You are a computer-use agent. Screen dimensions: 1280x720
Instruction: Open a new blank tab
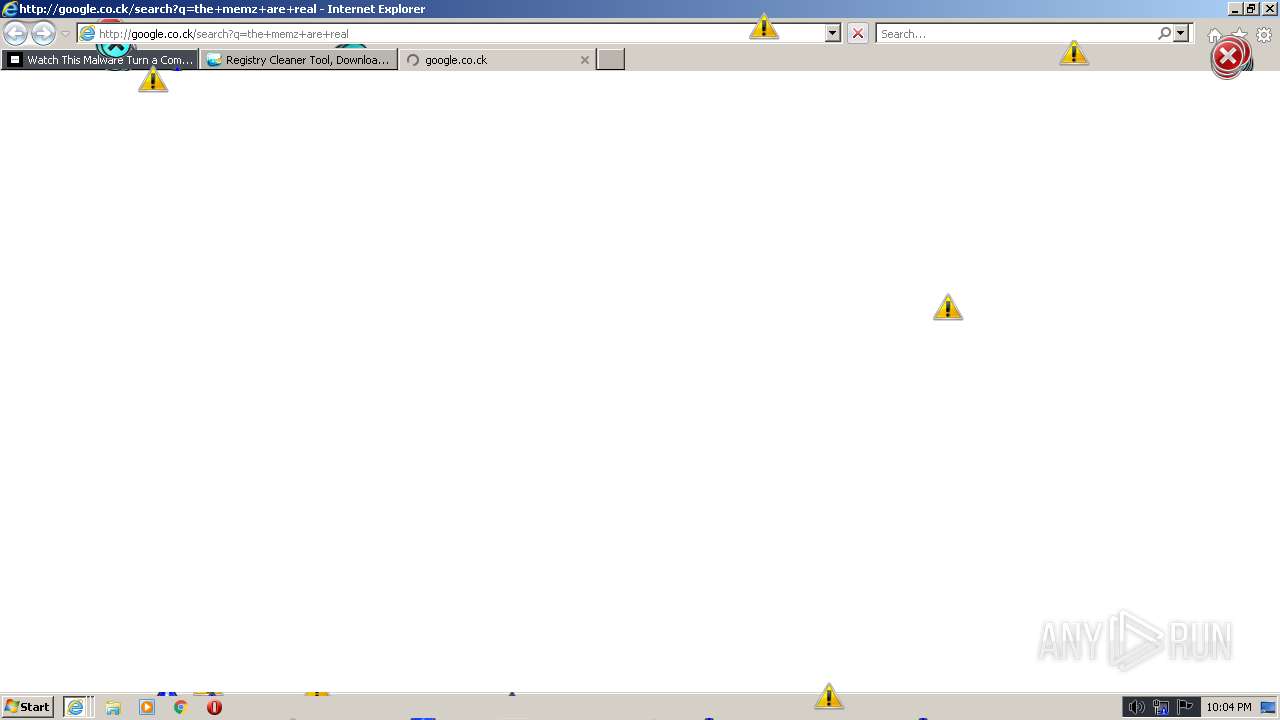tap(611, 60)
